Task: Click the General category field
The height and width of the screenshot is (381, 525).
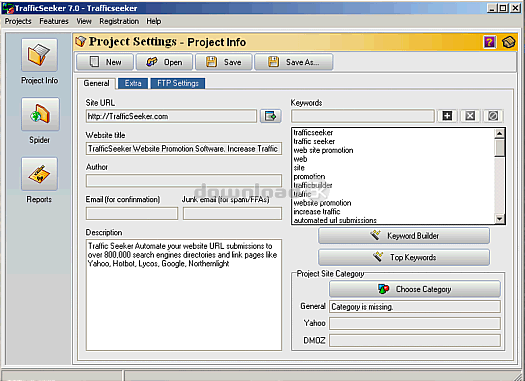Action: click(x=415, y=306)
